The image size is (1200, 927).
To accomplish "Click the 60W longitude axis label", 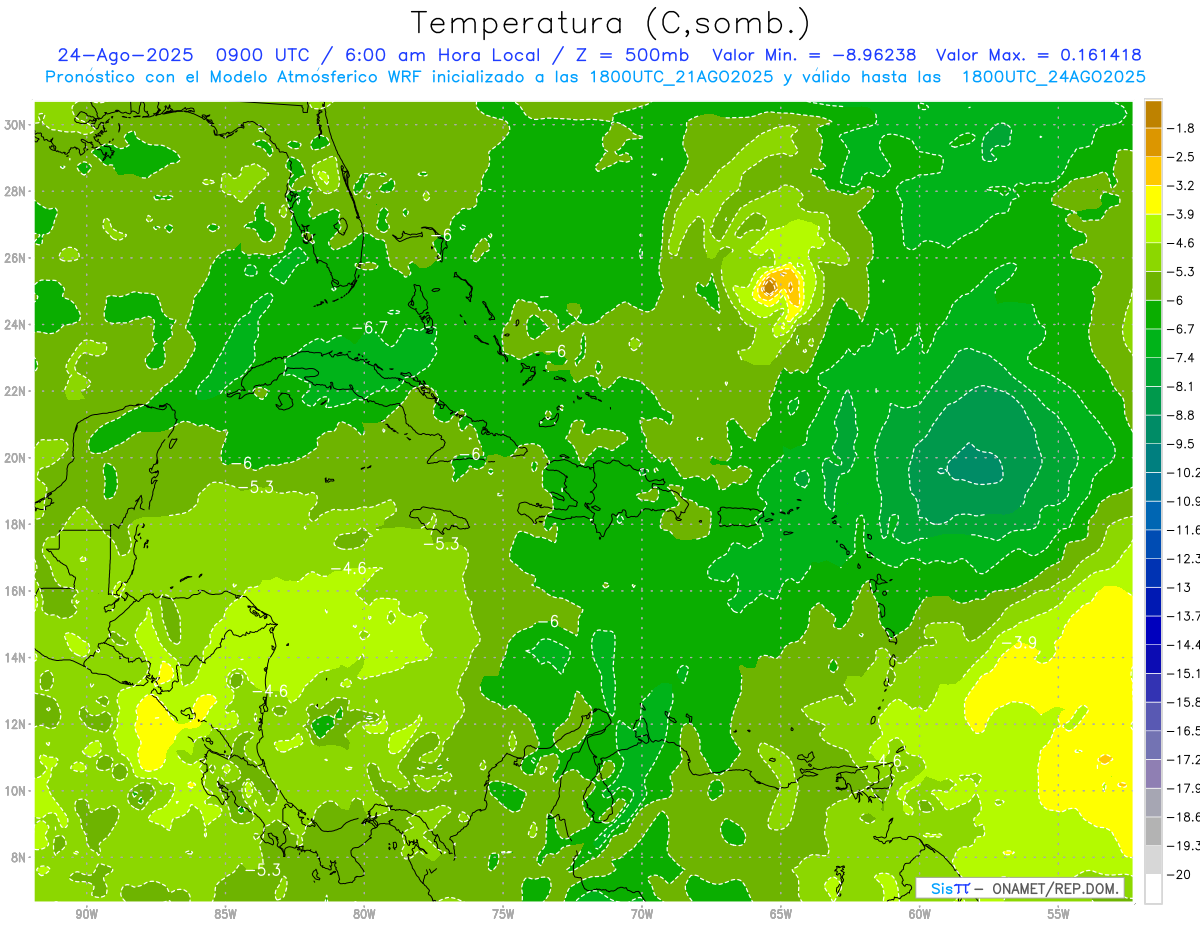I will pyautogui.click(x=920, y=914).
